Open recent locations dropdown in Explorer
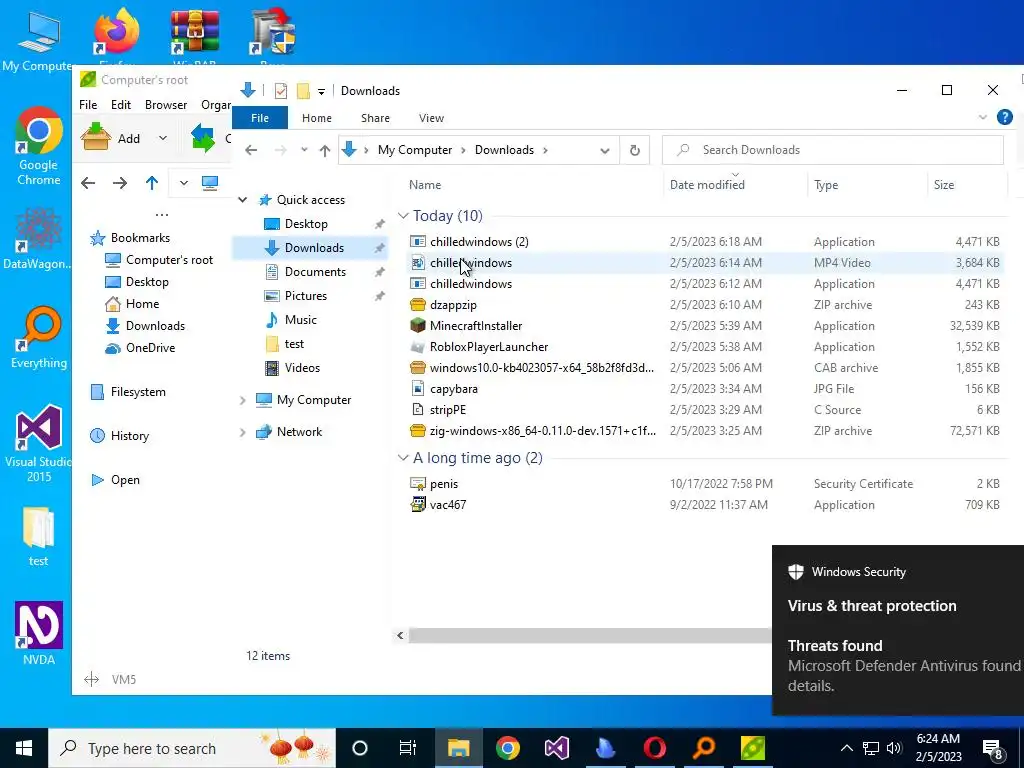The image size is (1024, 768). (304, 150)
